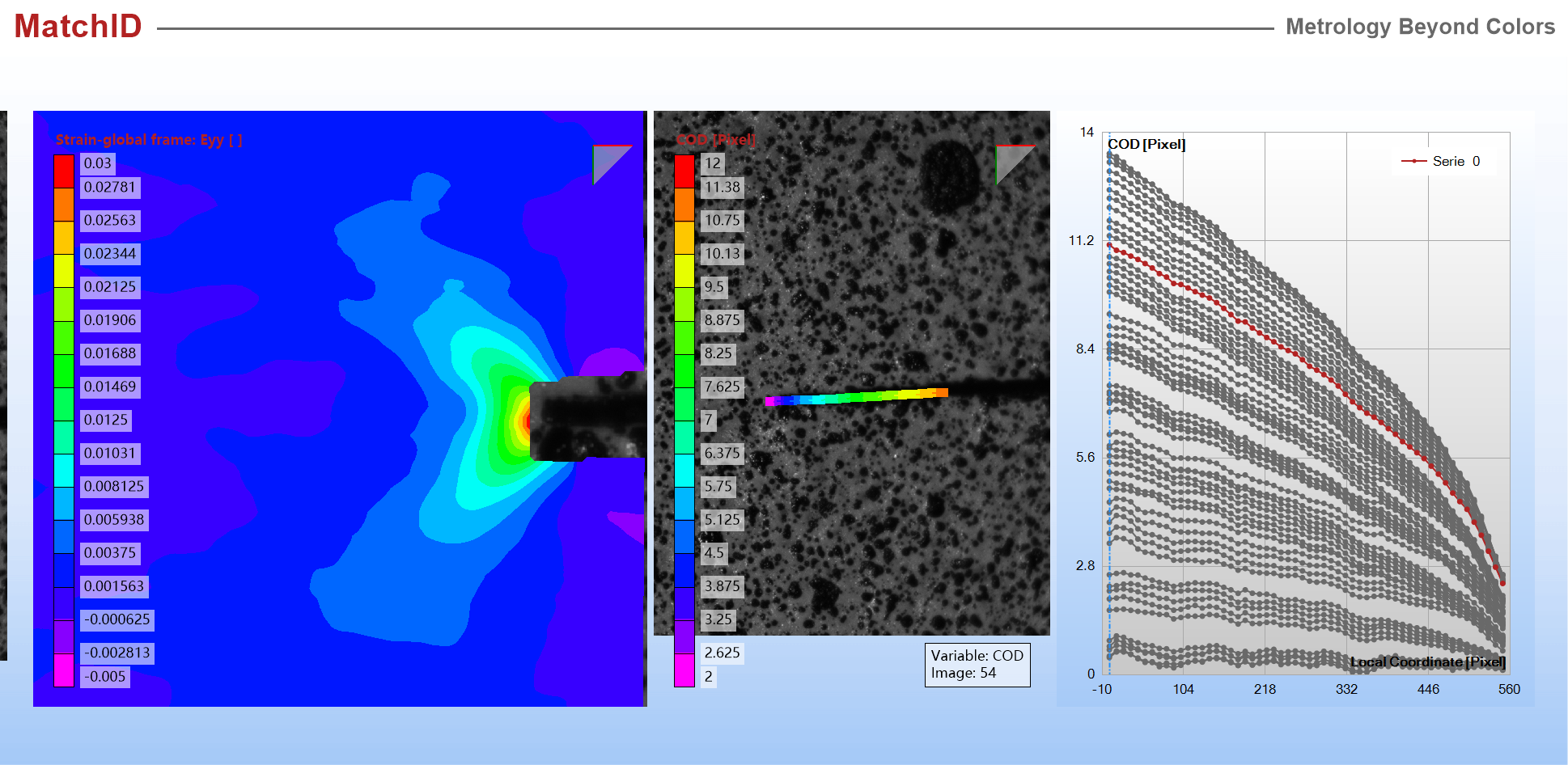Click y-axis tick label 8.4
1568x765 pixels.
click(1085, 349)
